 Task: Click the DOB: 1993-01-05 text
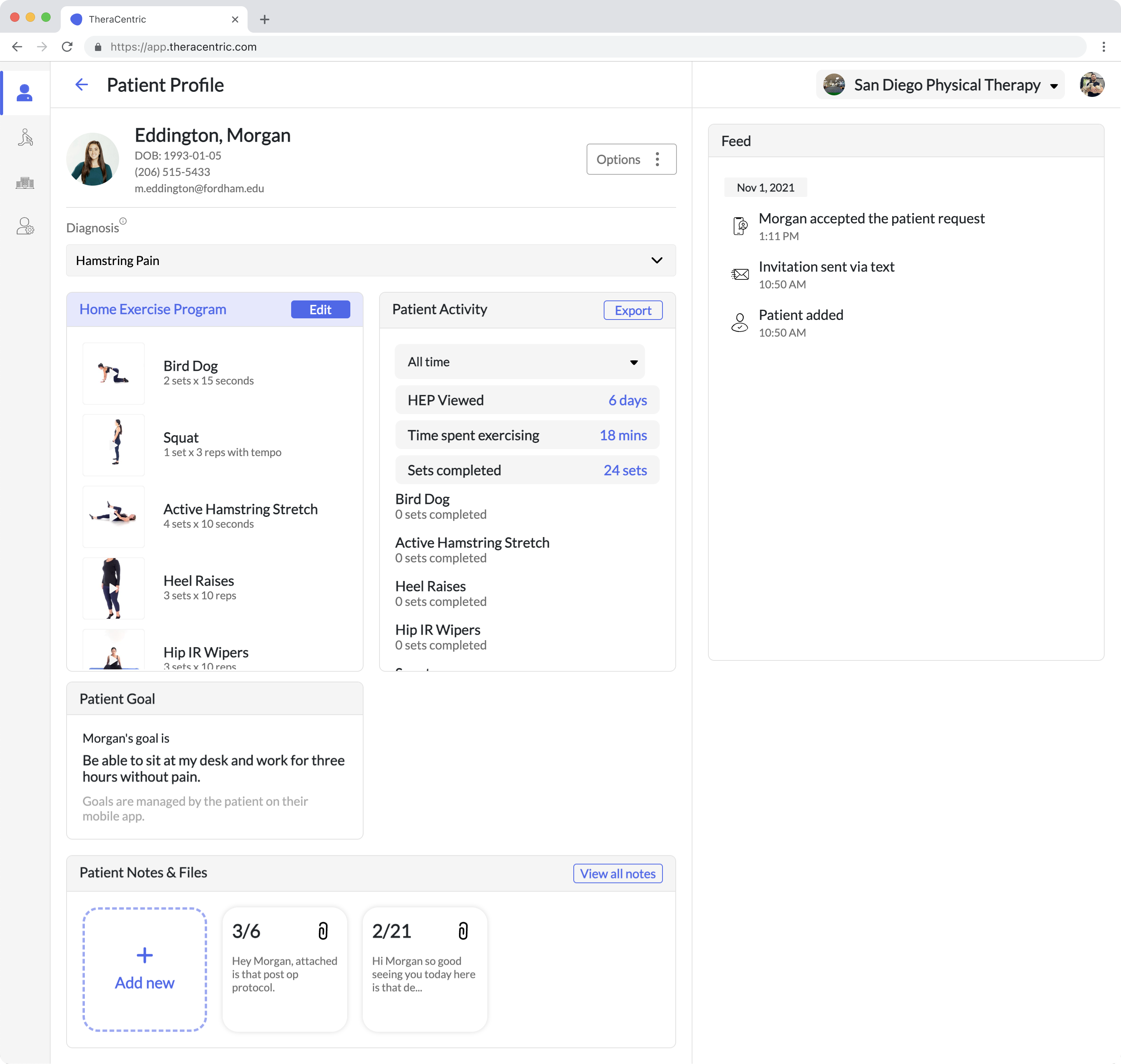(178, 155)
